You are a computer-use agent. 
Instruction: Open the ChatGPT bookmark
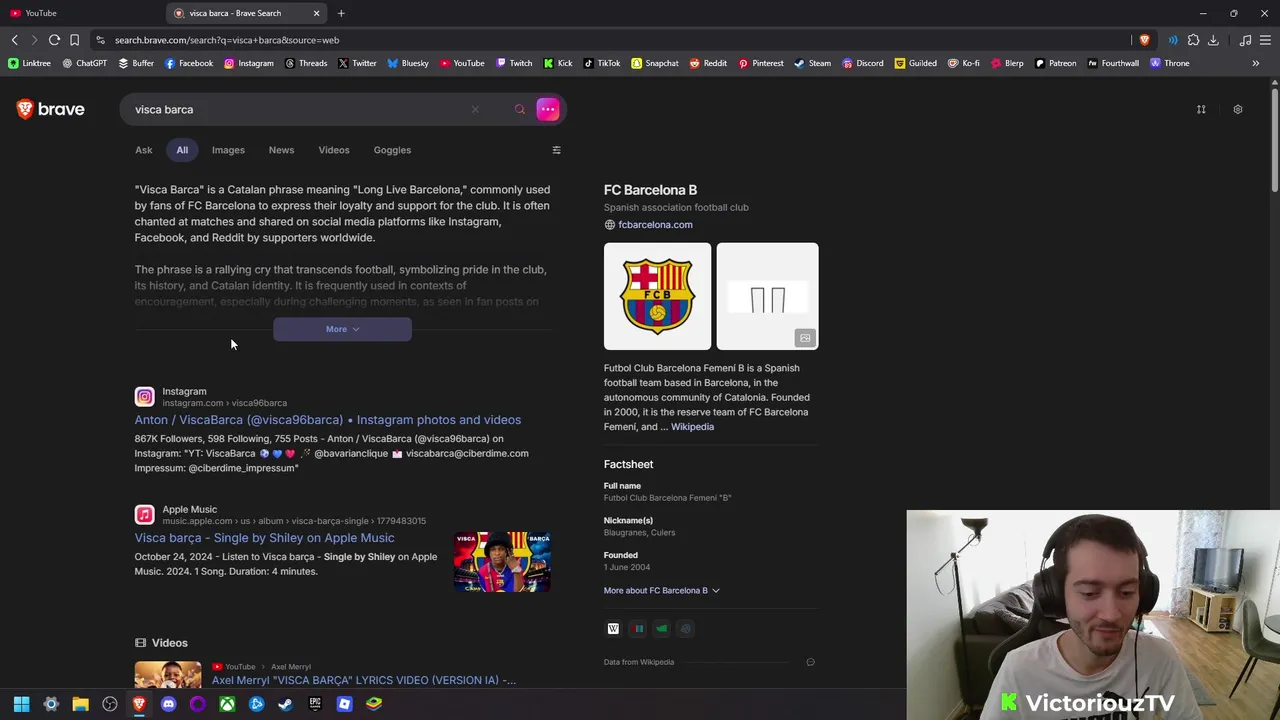pyautogui.click(x=84, y=63)
